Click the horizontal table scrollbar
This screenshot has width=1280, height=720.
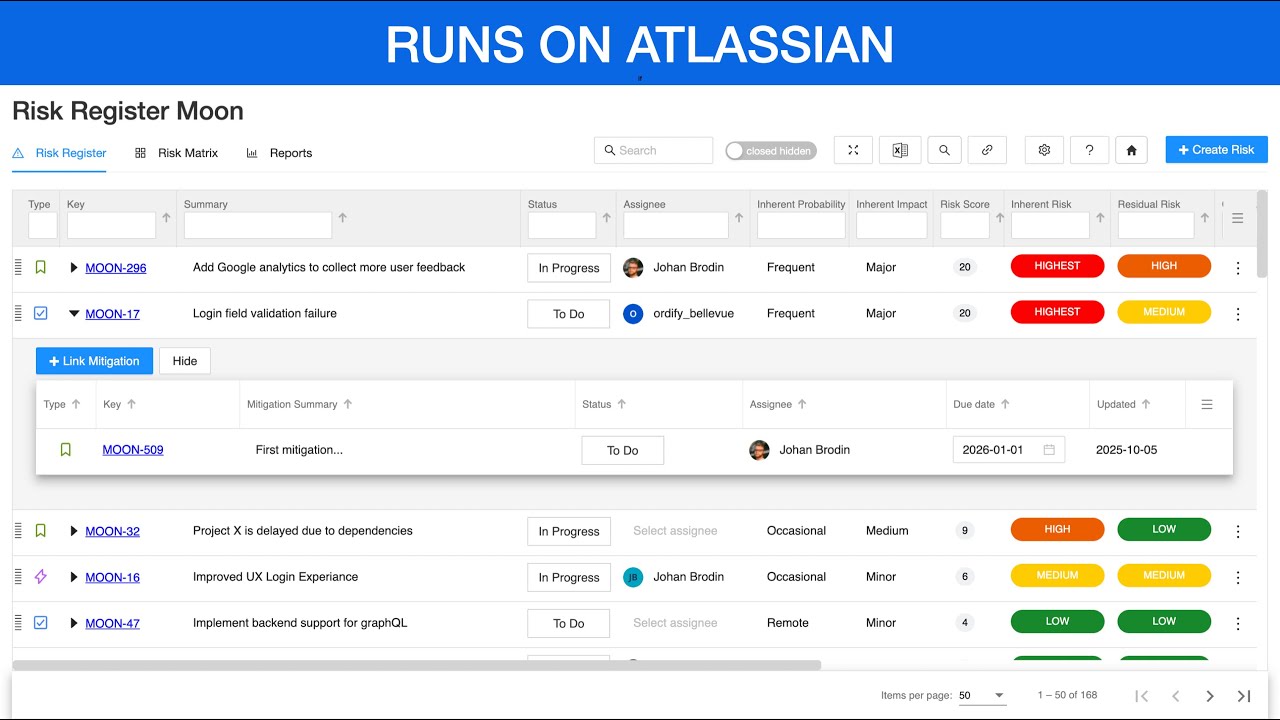click(417, 665)
